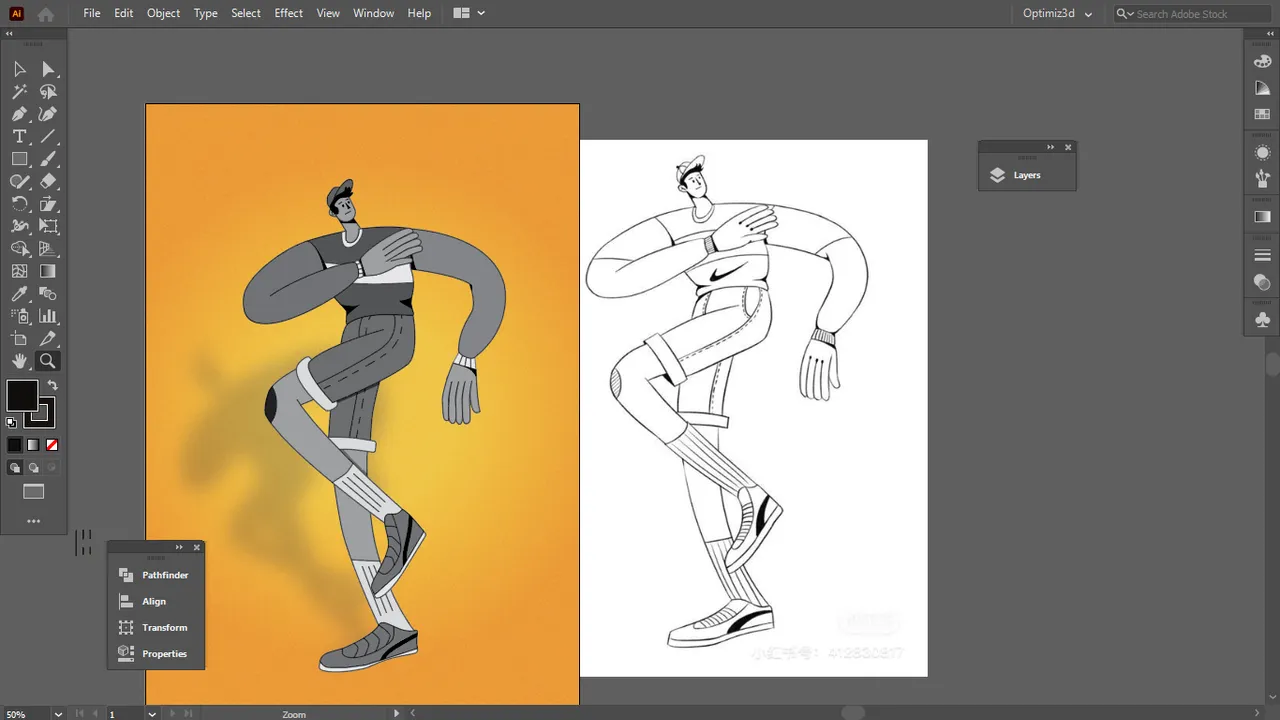The image size is (1280, 720).
Task: Open the zoom level dropdown
Action: (x=58, y=714)
